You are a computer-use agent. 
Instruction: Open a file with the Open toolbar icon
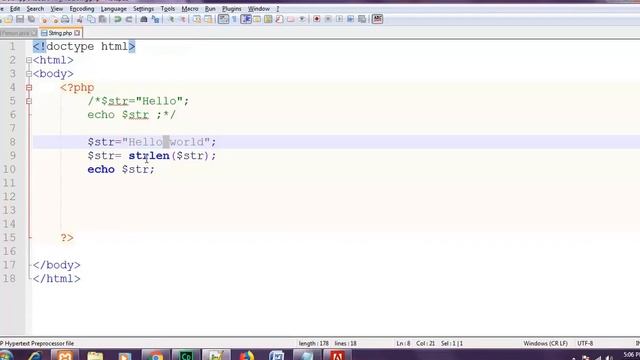pos(8,19)
